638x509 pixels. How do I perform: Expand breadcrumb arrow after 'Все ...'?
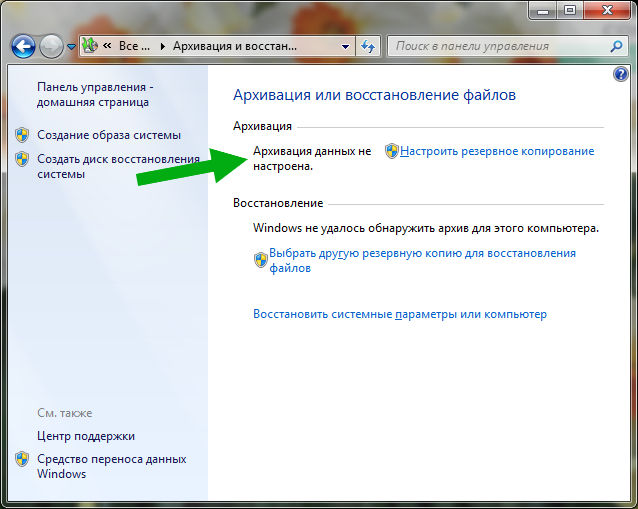(162, 46)
